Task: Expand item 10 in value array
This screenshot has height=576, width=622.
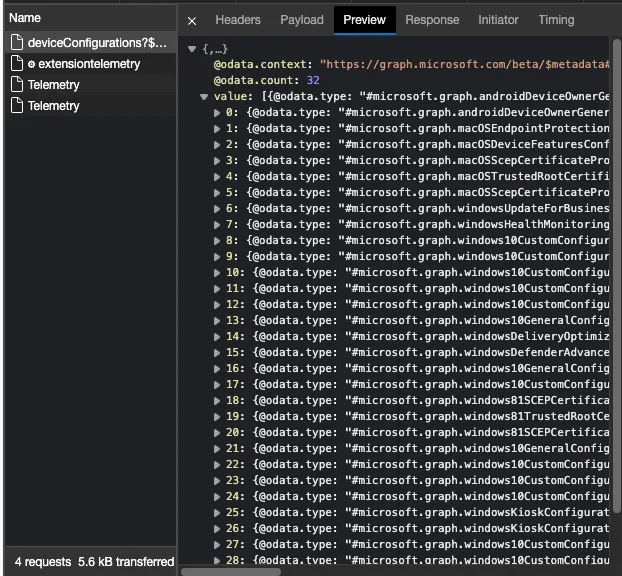Action: [x=217, y=273]
